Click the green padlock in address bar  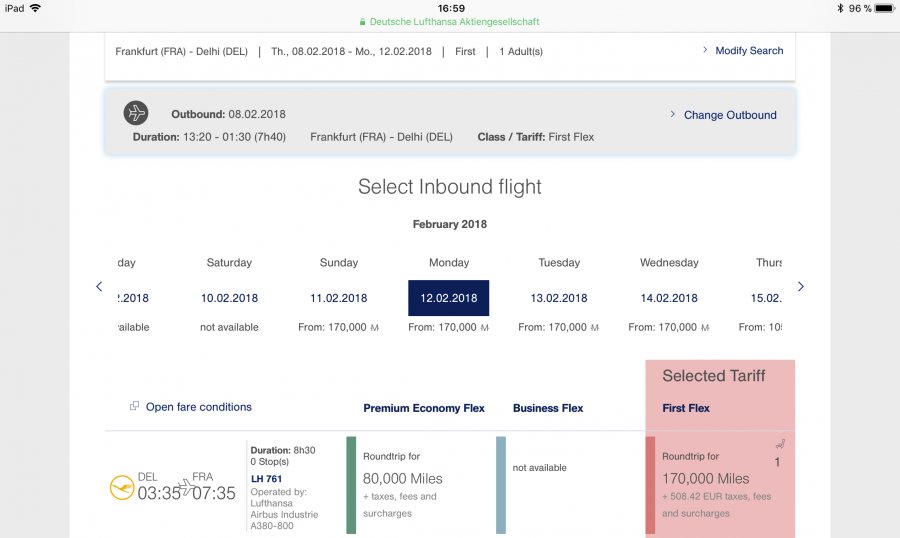(363, 22)
